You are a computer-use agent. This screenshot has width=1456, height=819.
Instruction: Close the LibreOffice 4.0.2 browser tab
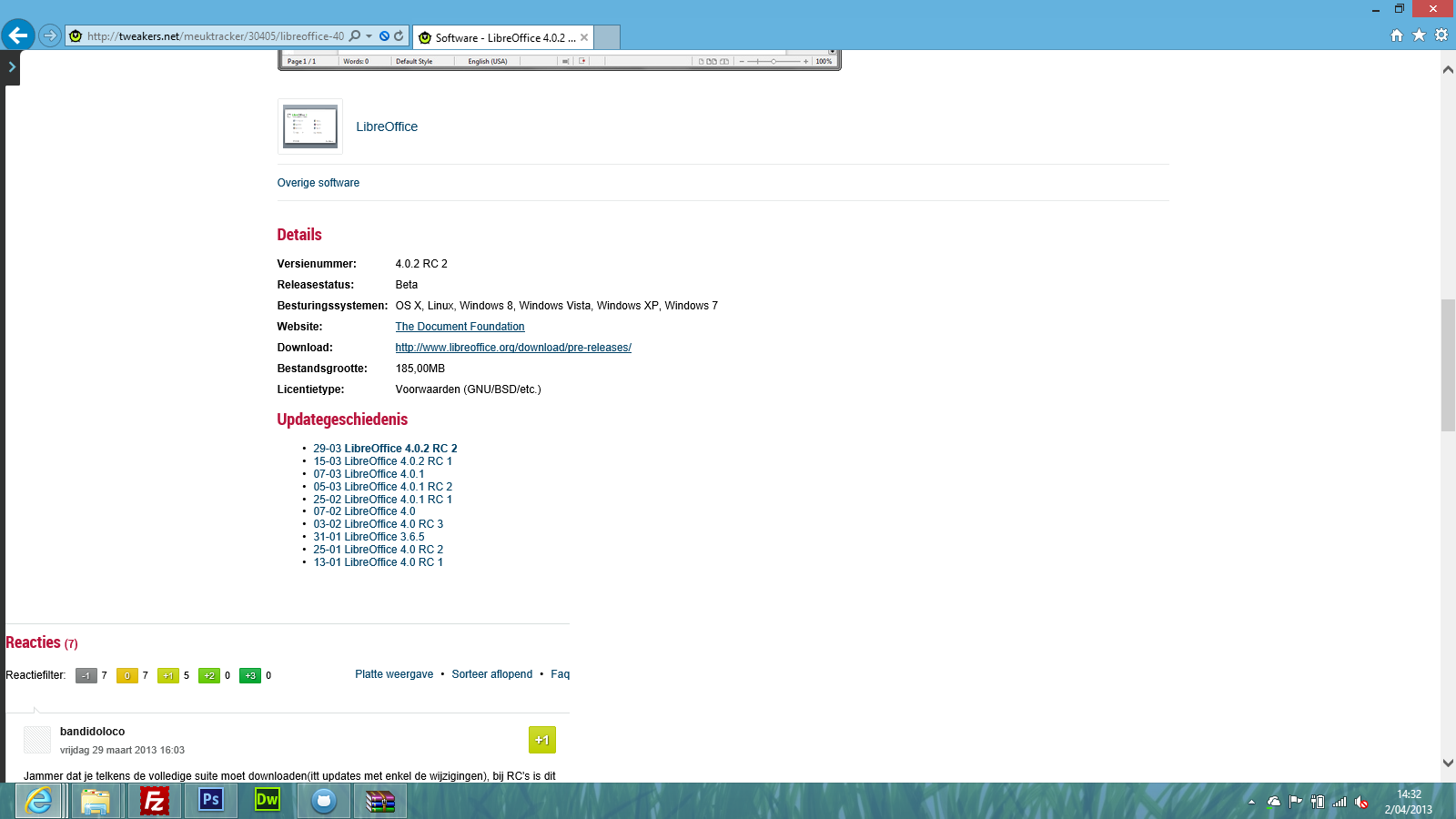[584, 37]
